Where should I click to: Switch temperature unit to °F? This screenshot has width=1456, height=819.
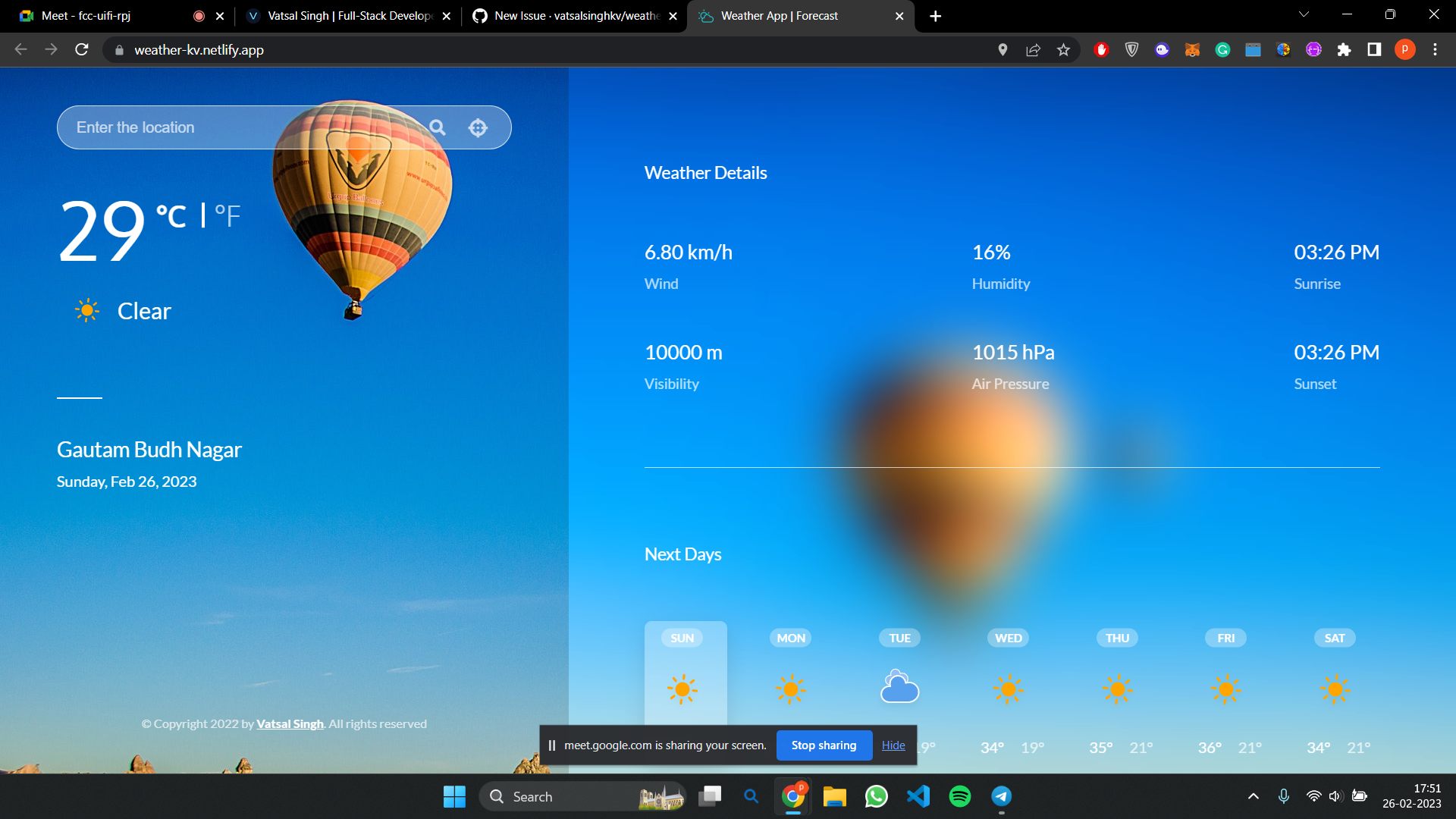coord(227,216)
